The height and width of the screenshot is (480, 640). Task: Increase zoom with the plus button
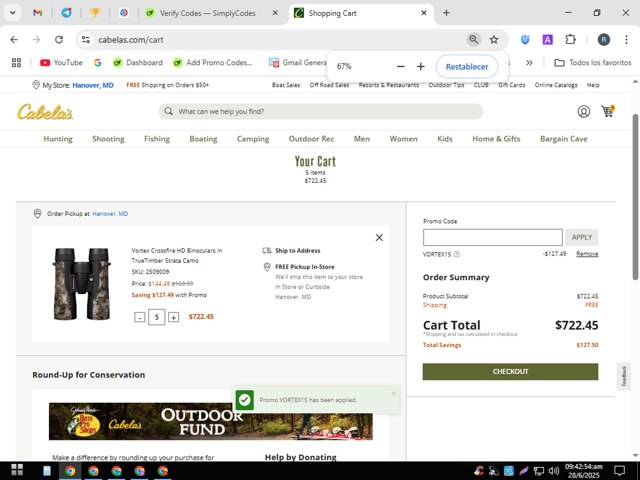(x=421, y=66)
